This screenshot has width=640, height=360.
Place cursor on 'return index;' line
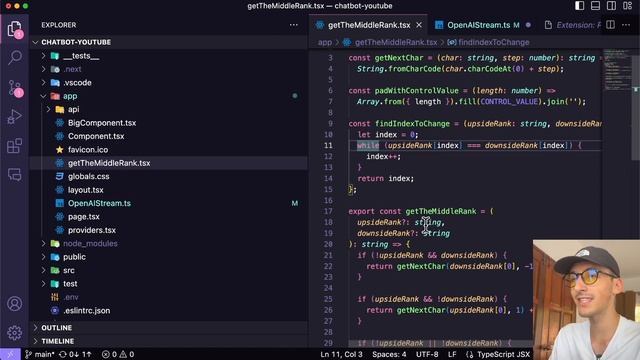click(x=386, y=178)
